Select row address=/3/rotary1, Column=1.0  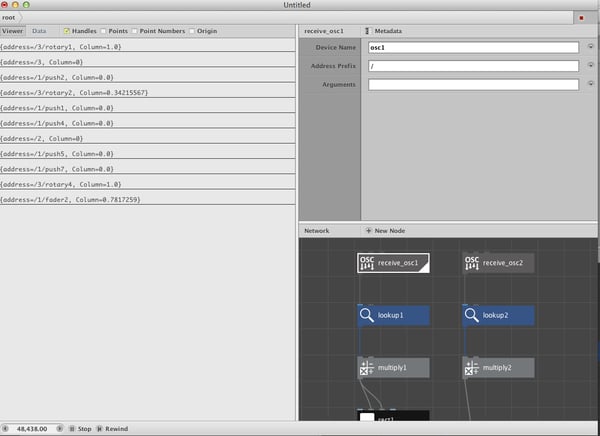(x=147, y=46)
